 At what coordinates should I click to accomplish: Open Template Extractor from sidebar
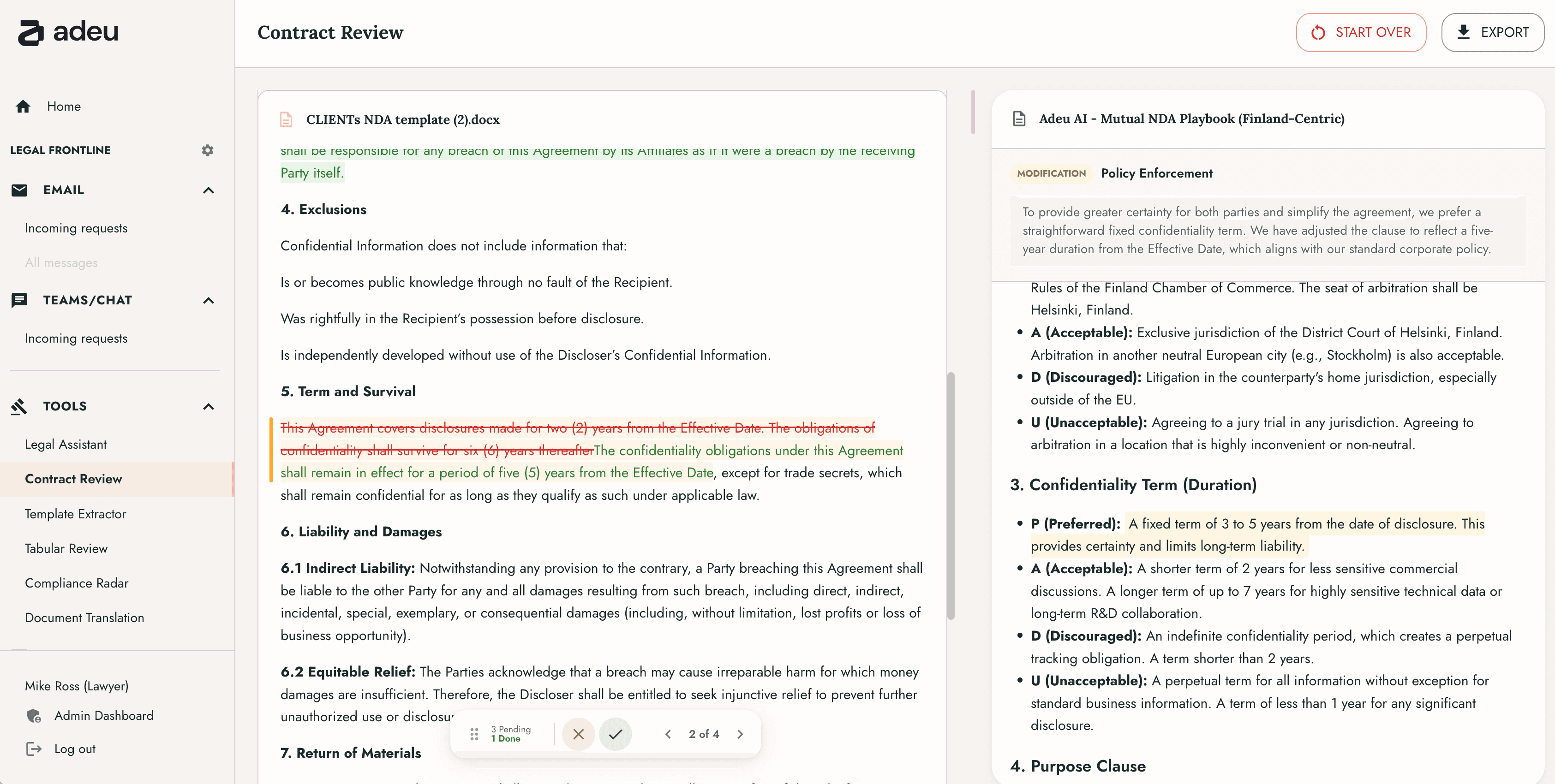tap(75, 514)
